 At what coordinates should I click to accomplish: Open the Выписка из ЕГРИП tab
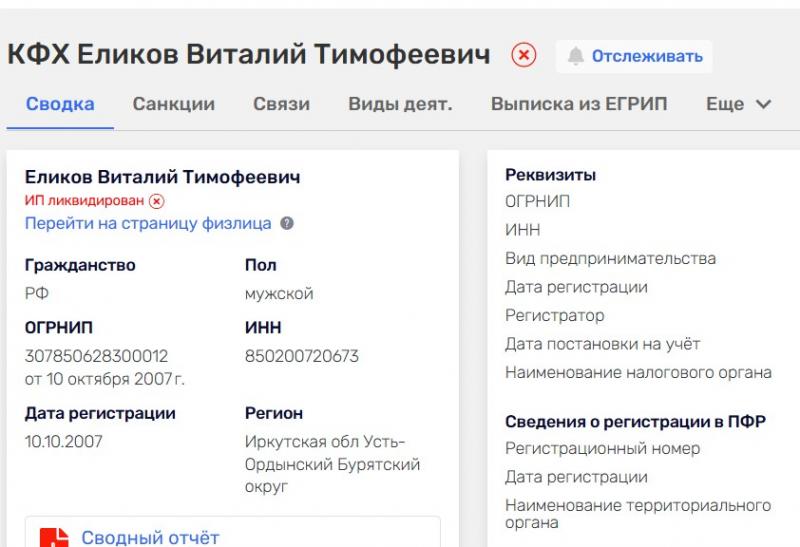click(x=579, y=104)
